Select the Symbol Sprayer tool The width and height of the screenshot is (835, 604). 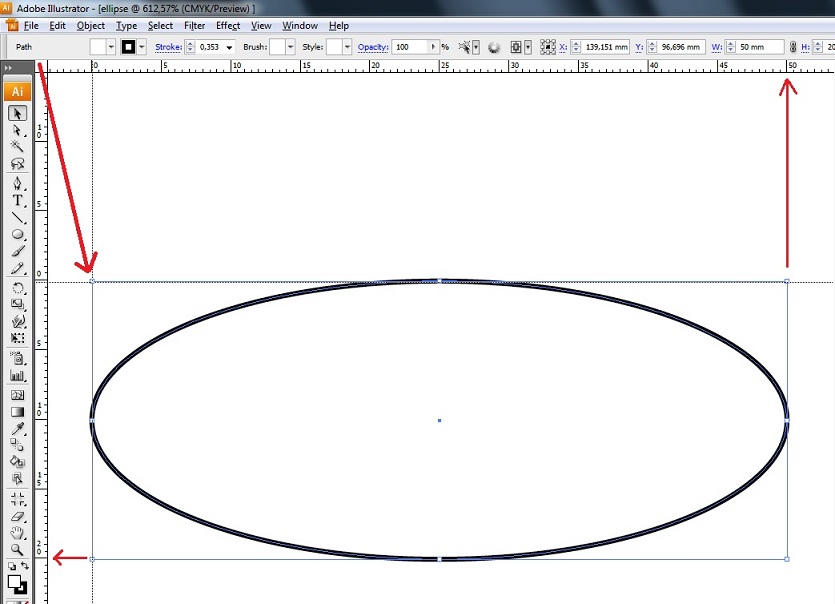[17, 358]
